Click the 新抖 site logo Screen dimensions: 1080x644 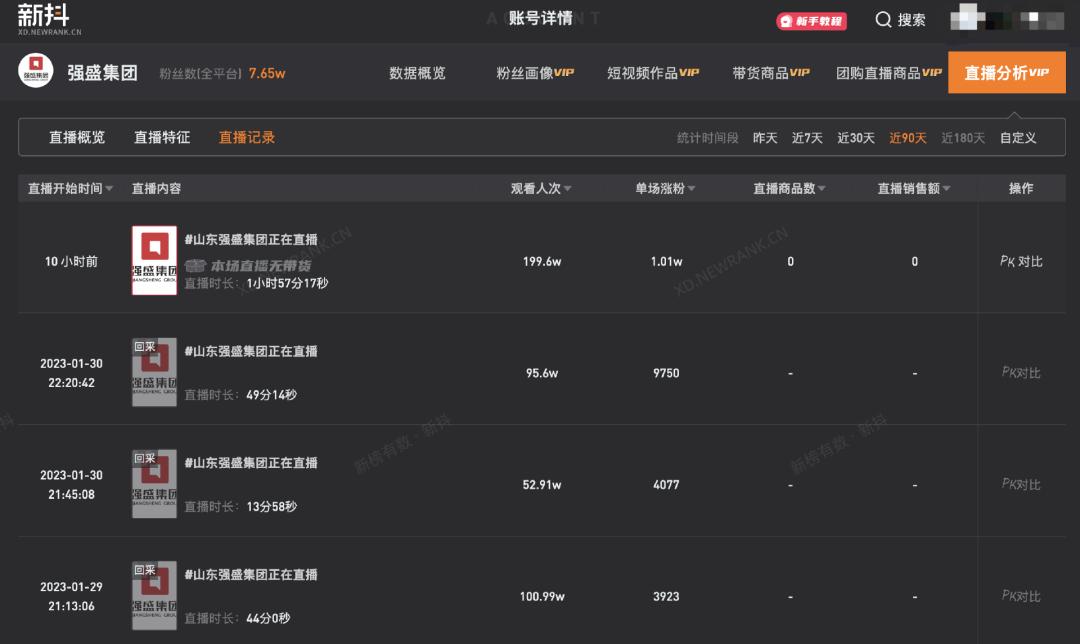tap(40, 17)
